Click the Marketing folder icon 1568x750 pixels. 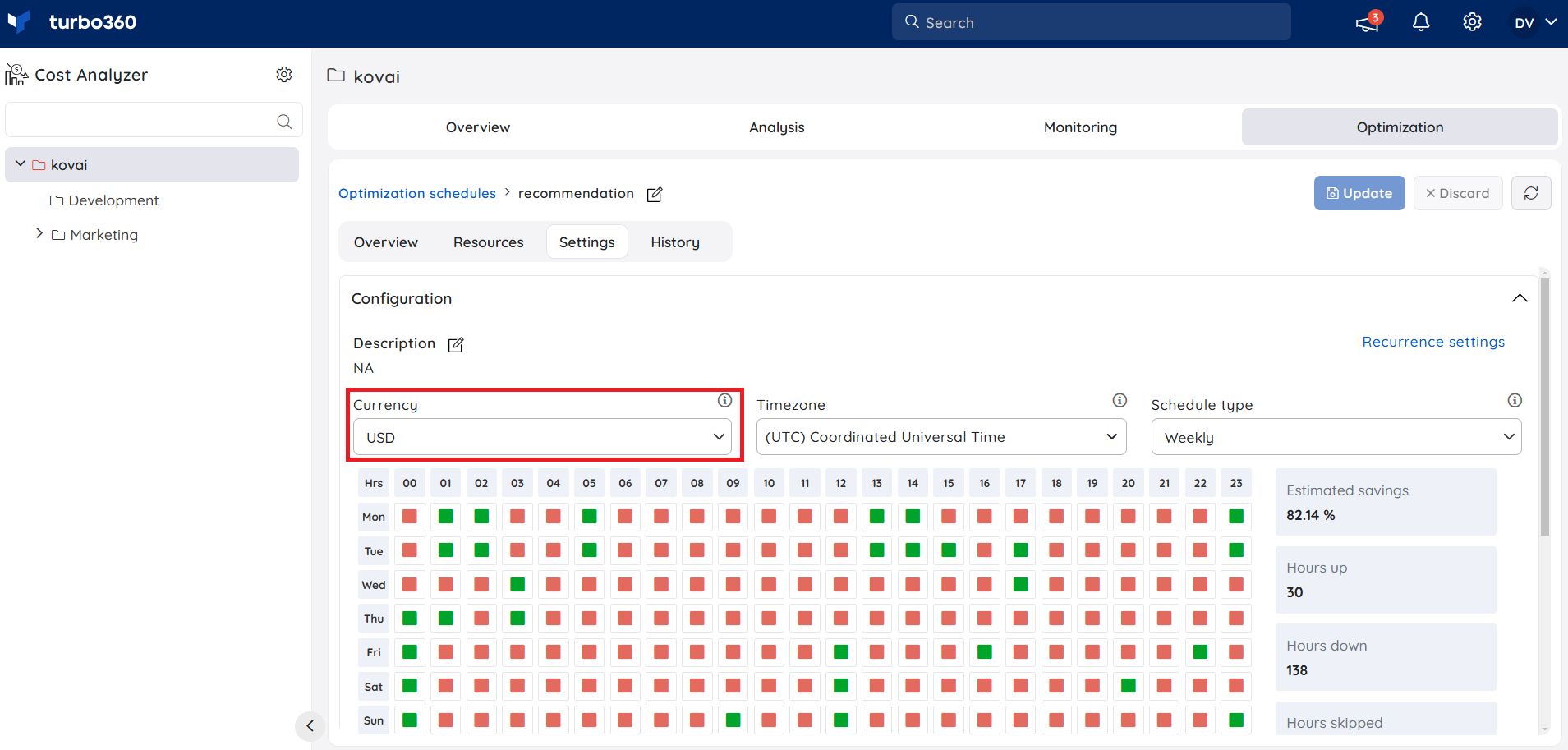point(58,235)
